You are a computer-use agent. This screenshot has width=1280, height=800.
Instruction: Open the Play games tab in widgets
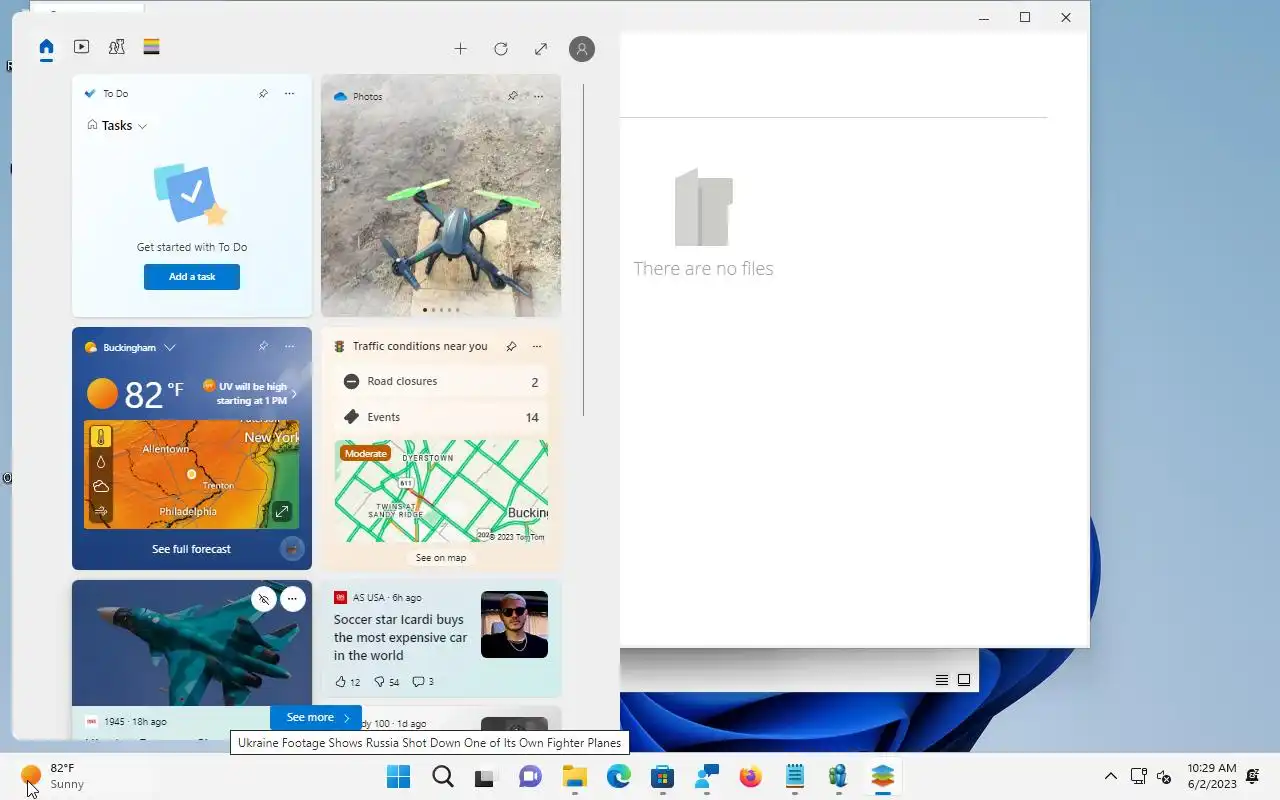point(116,47)
